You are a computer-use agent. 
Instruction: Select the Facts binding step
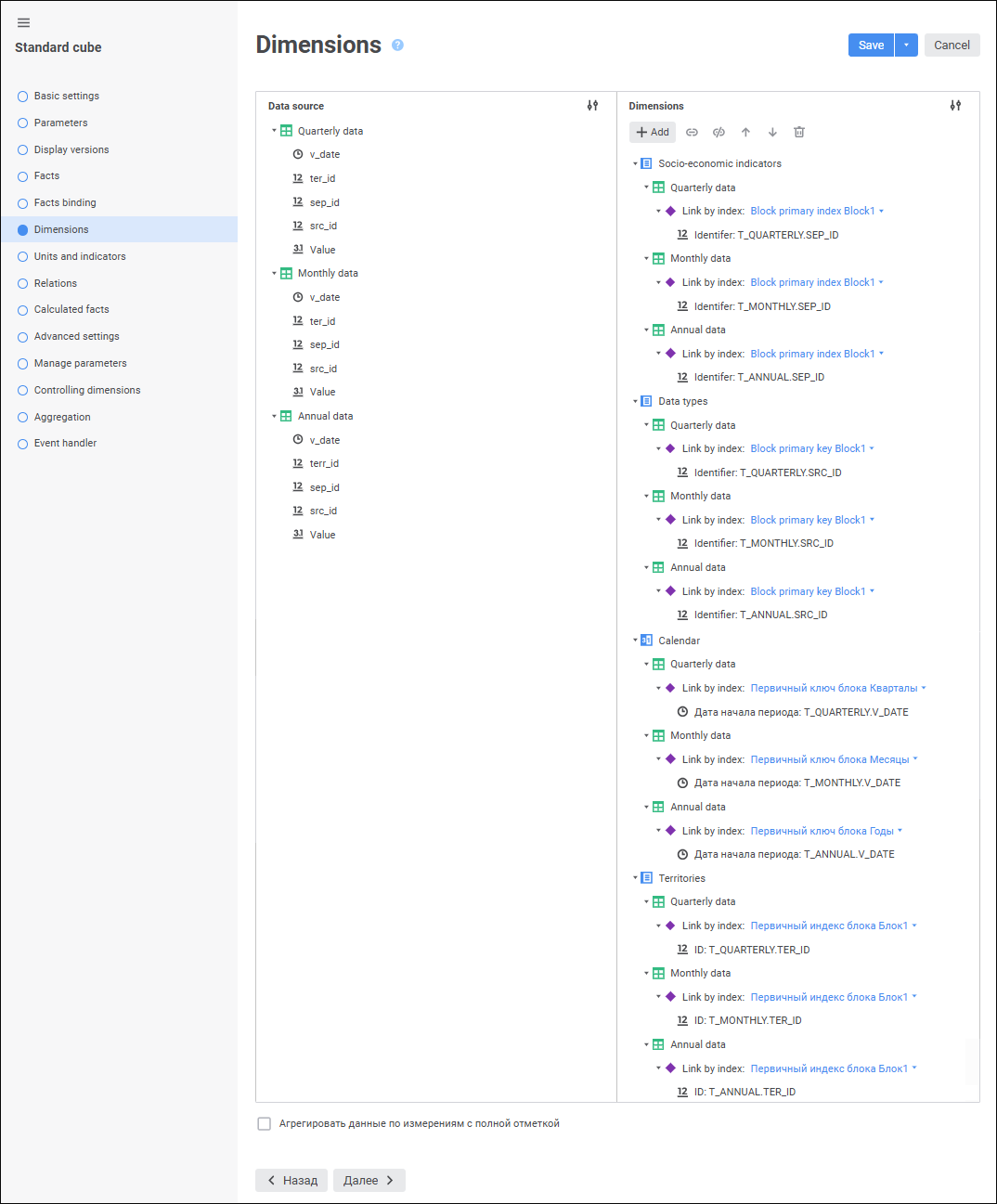65,202
